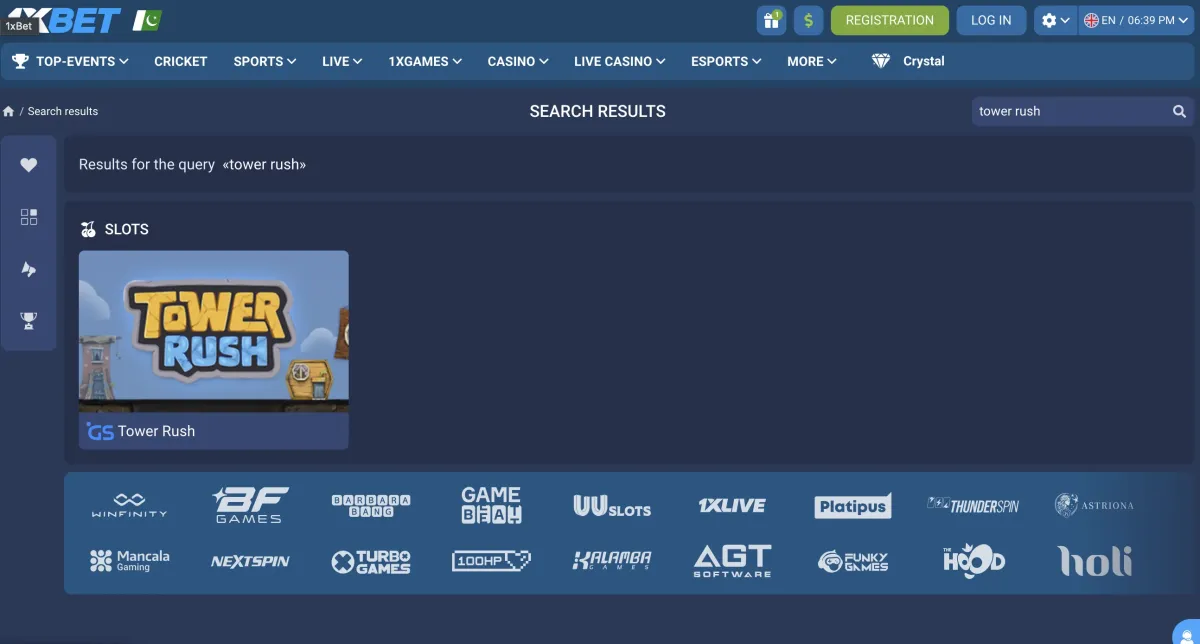Click the LOG IN button
This screenshot has width=1200, height=644.
click(x=990, y=20)
